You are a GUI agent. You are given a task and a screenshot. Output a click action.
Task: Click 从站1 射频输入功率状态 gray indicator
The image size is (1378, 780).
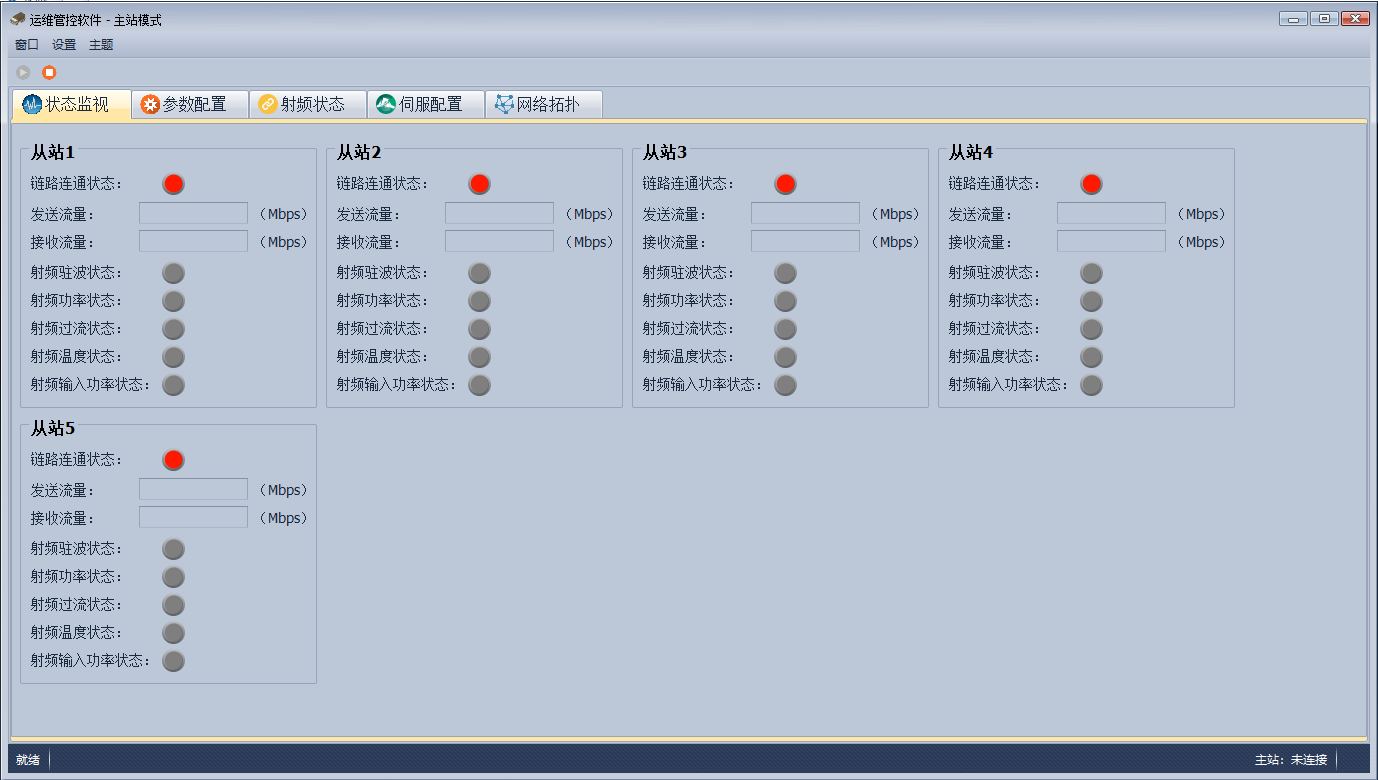click(174, 385)
